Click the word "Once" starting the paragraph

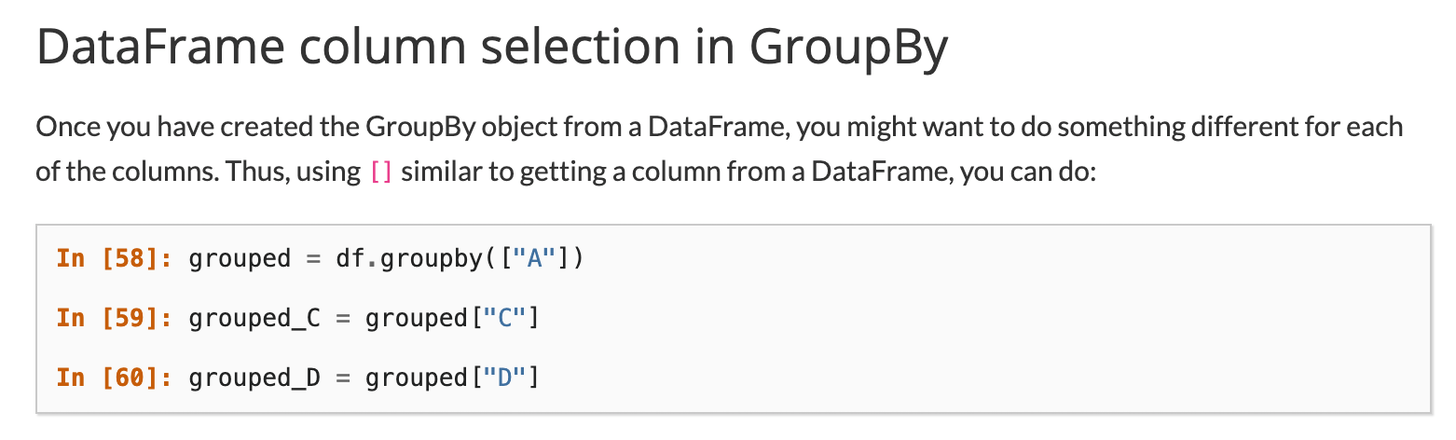[x=62, y=128]
